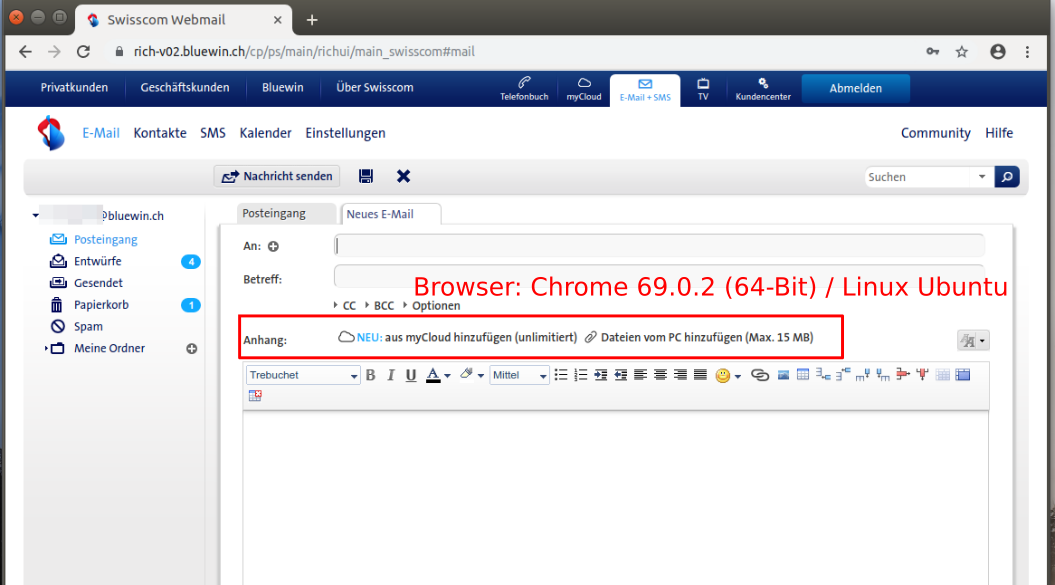Open the font color picker arrow

point(446,374)
